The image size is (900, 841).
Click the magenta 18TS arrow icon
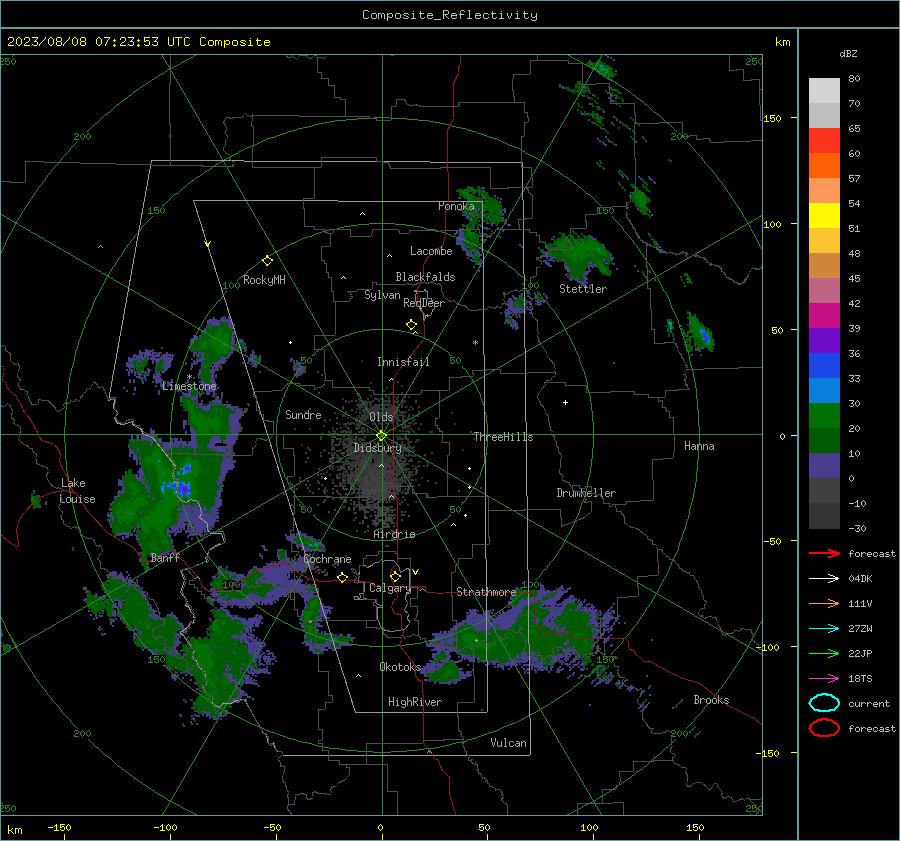(x=824, y=679)
